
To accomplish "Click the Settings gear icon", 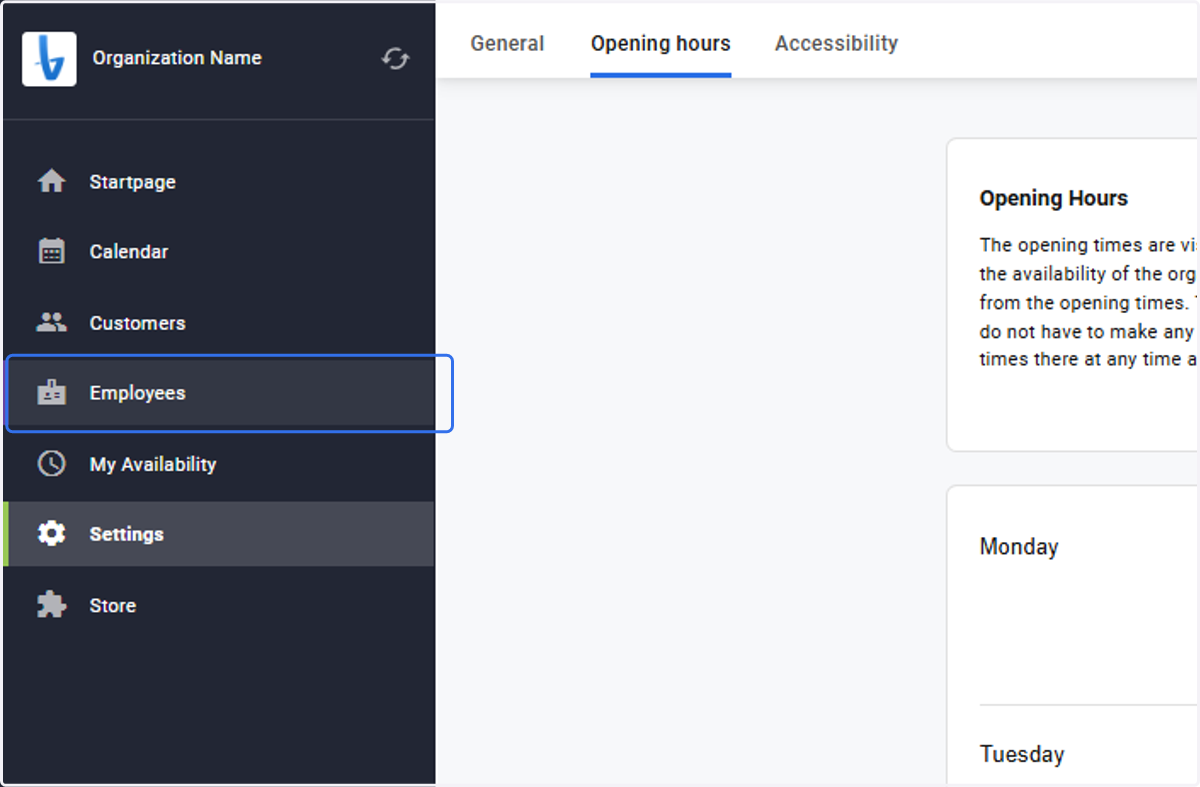I will tap(51, 534).
